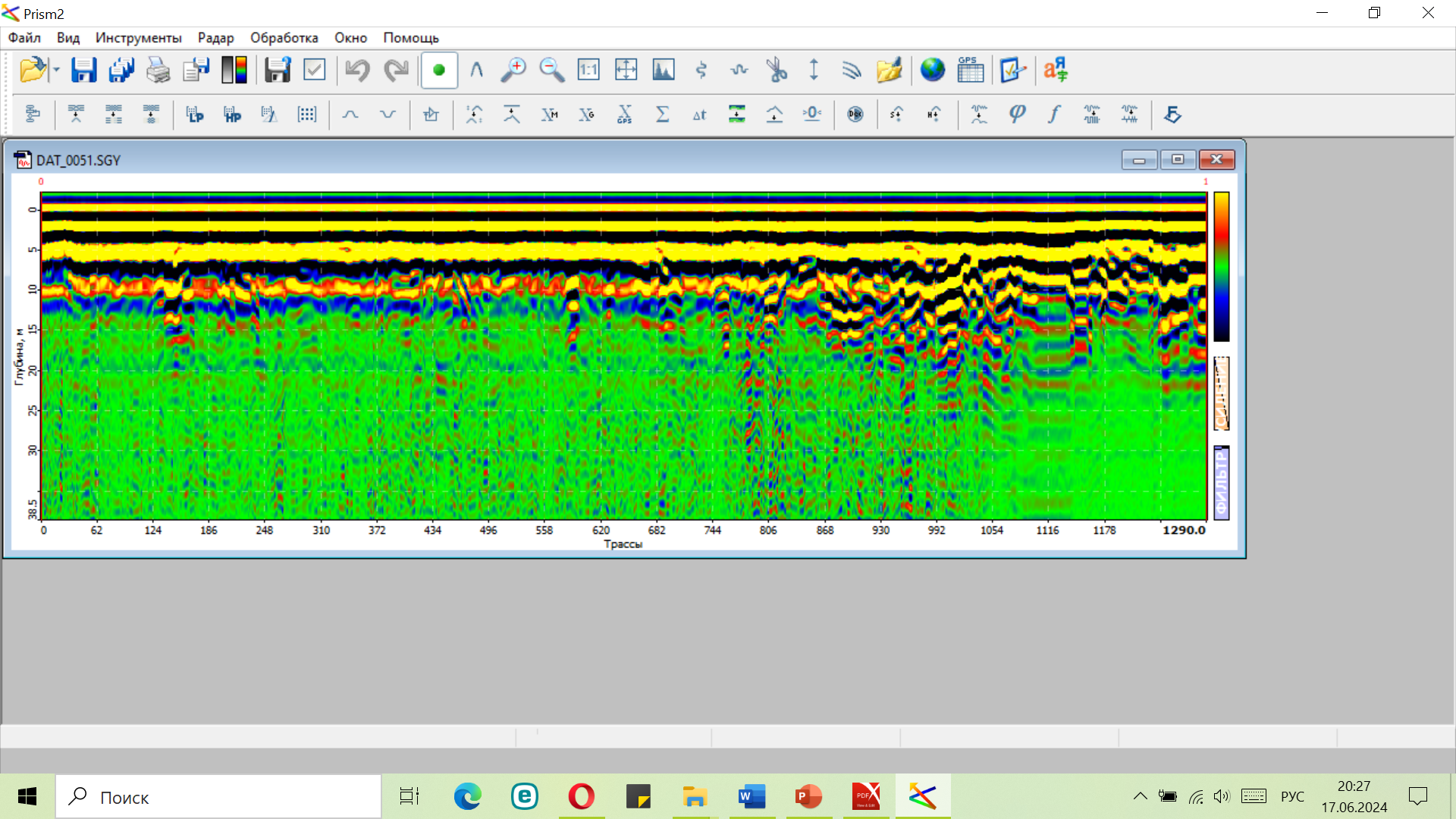This screenshot has width=1456, height=819.
Task: Click the GPS table icon
Action: click(970, 70)
